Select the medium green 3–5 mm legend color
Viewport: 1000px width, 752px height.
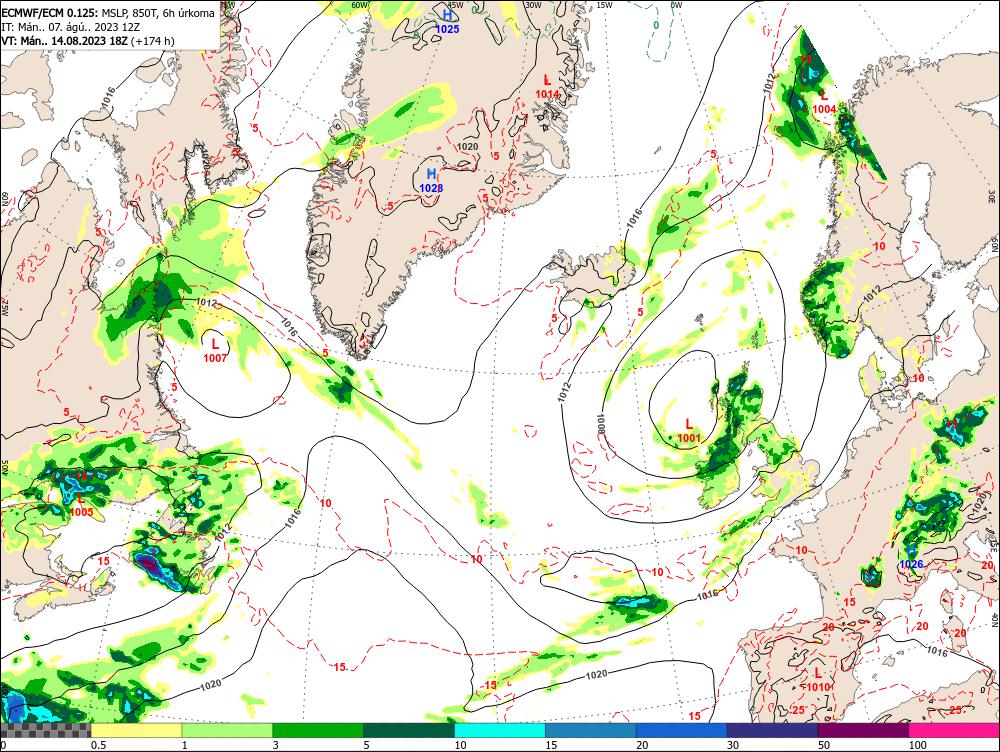tap(318, 730)
